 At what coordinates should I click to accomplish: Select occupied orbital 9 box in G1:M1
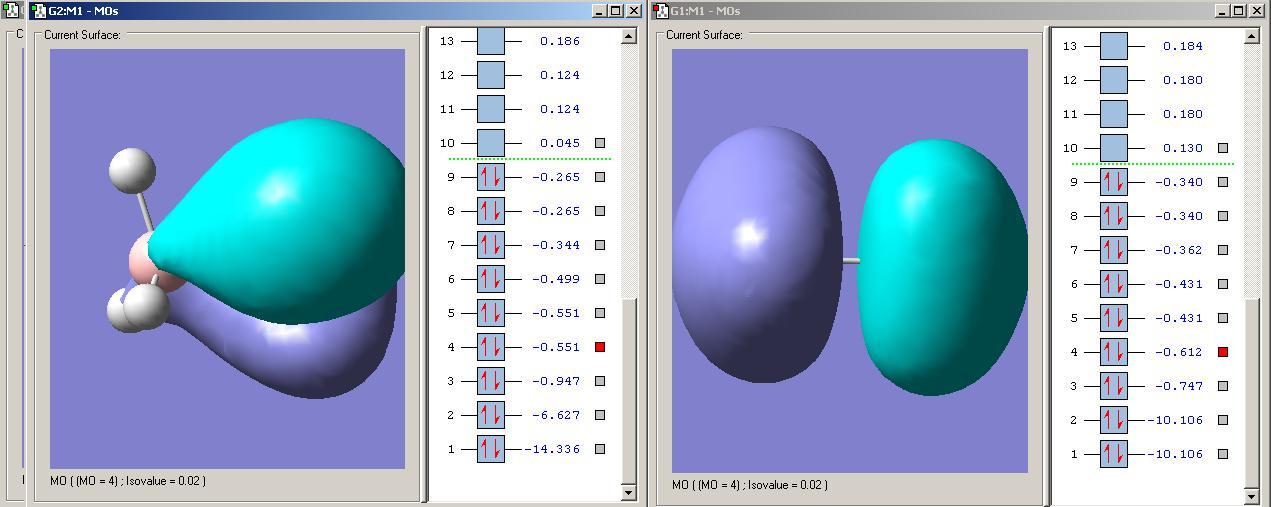1114,182
